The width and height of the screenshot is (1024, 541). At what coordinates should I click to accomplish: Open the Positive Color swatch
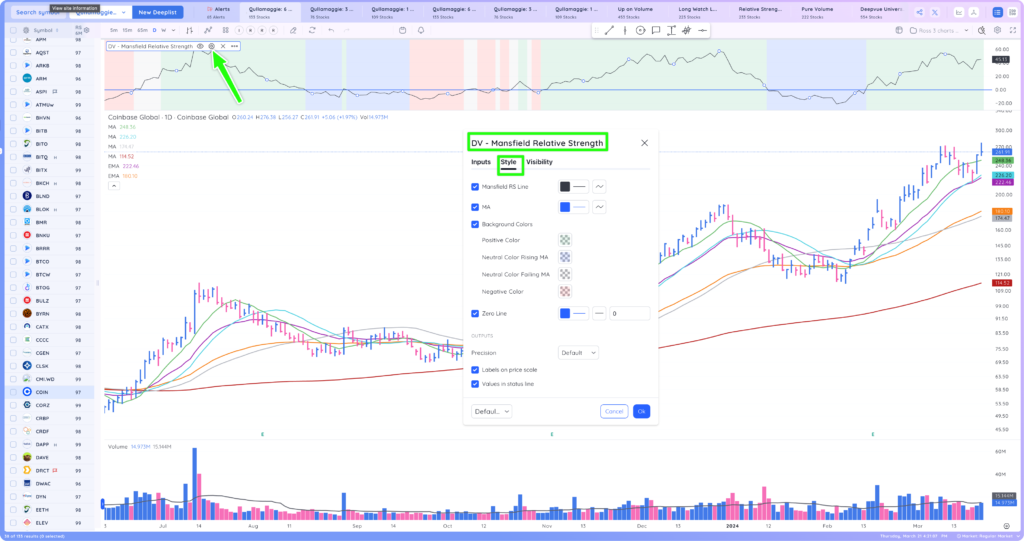pyautogui.click(x=565, y=240)
